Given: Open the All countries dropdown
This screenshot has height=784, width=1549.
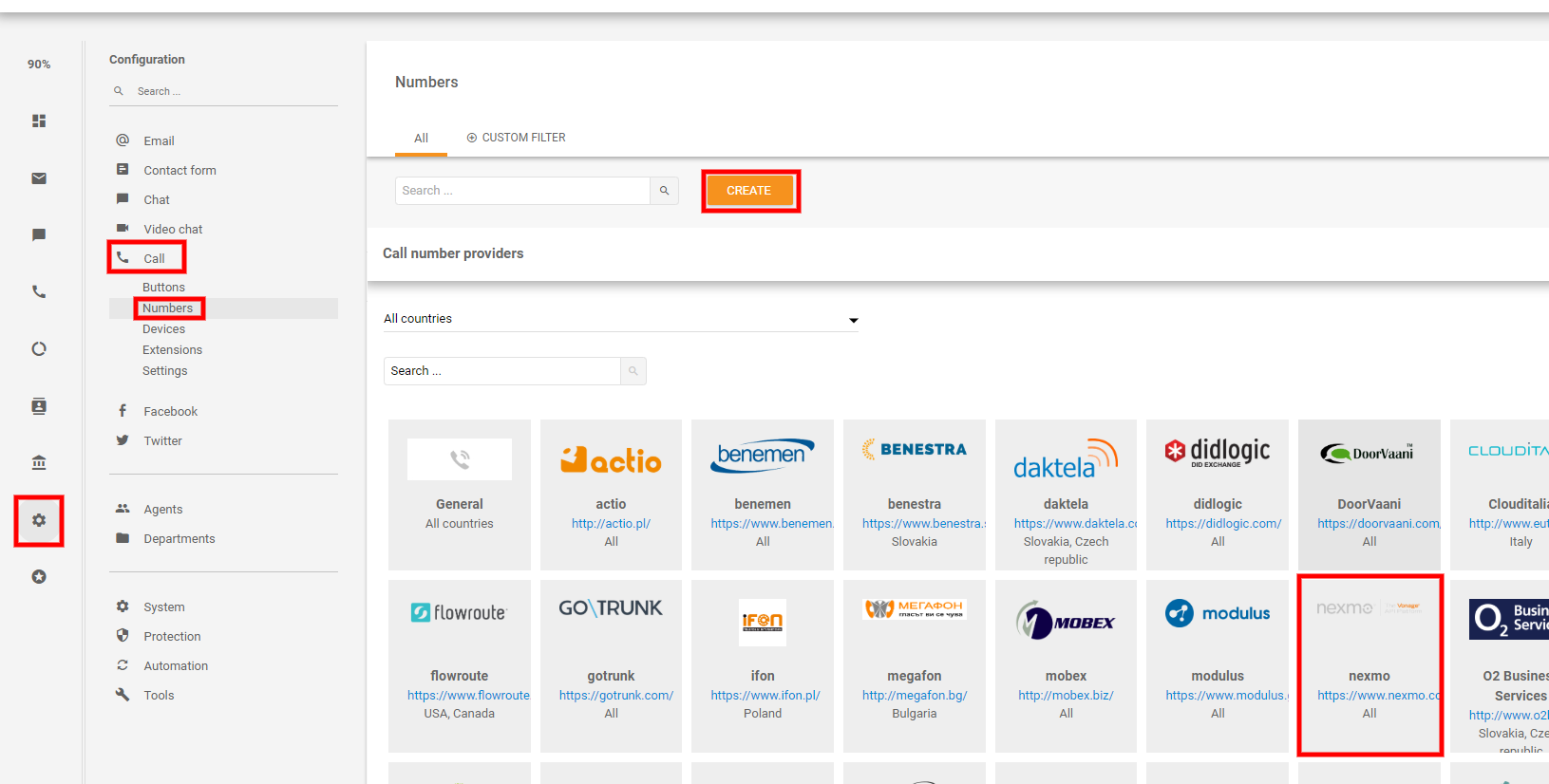Looking at the screenshot, I should pos(621,319).
